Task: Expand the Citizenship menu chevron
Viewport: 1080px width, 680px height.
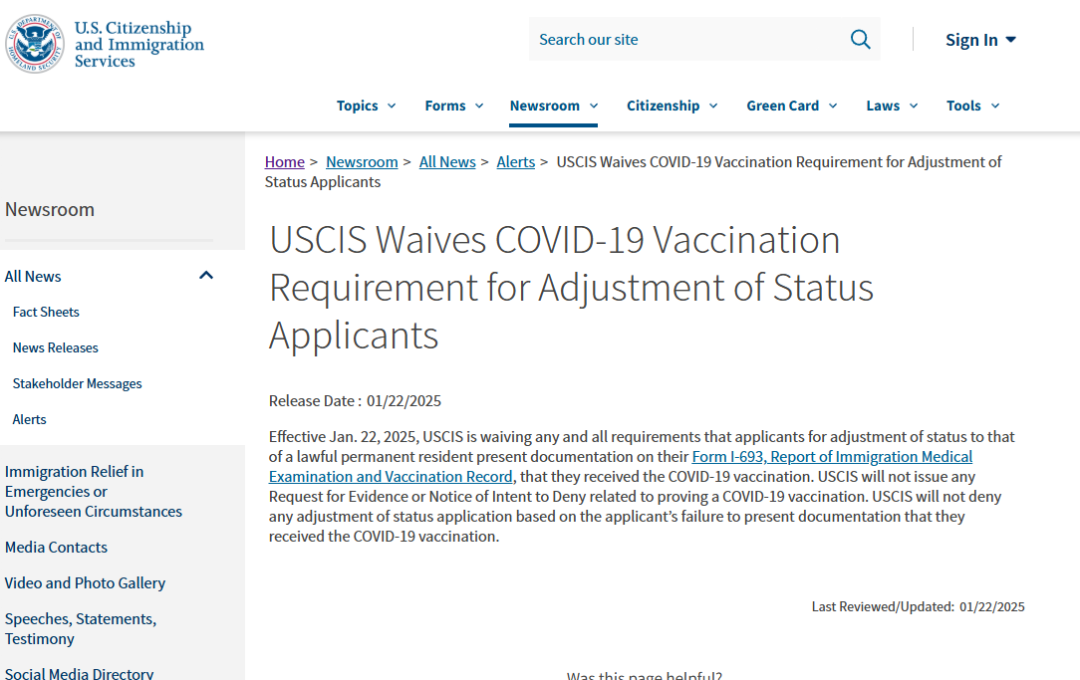Action: [714, 105]
